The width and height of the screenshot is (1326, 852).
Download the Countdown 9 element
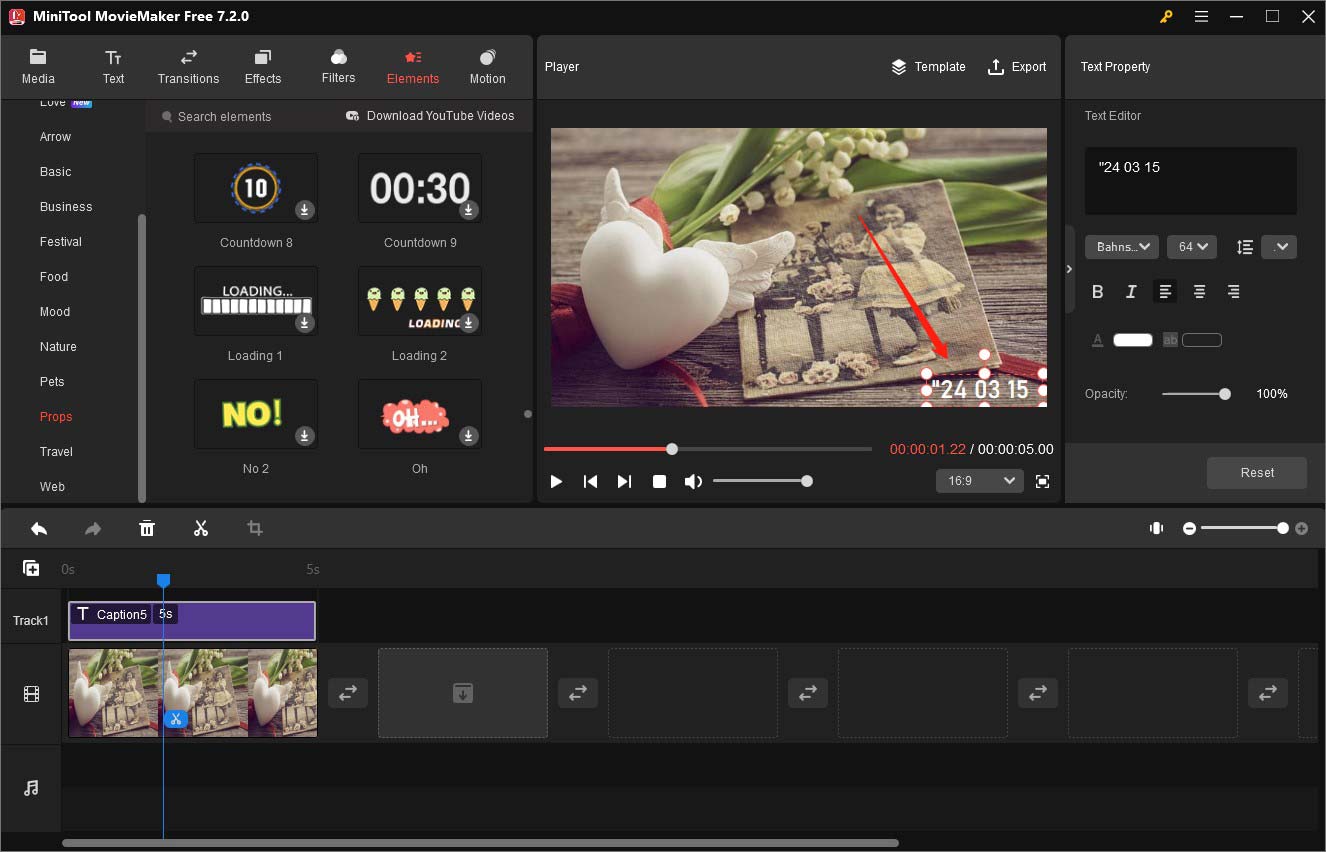click(x=469, y=210)
